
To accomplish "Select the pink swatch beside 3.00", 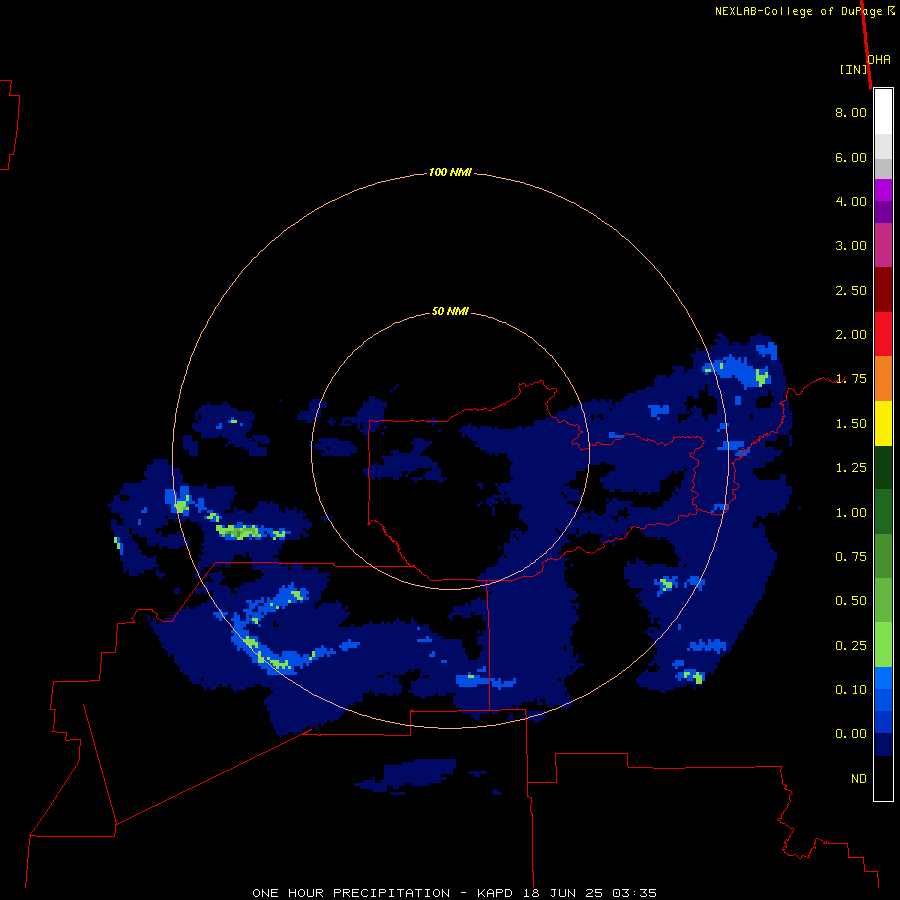I will tap(883, 245).
